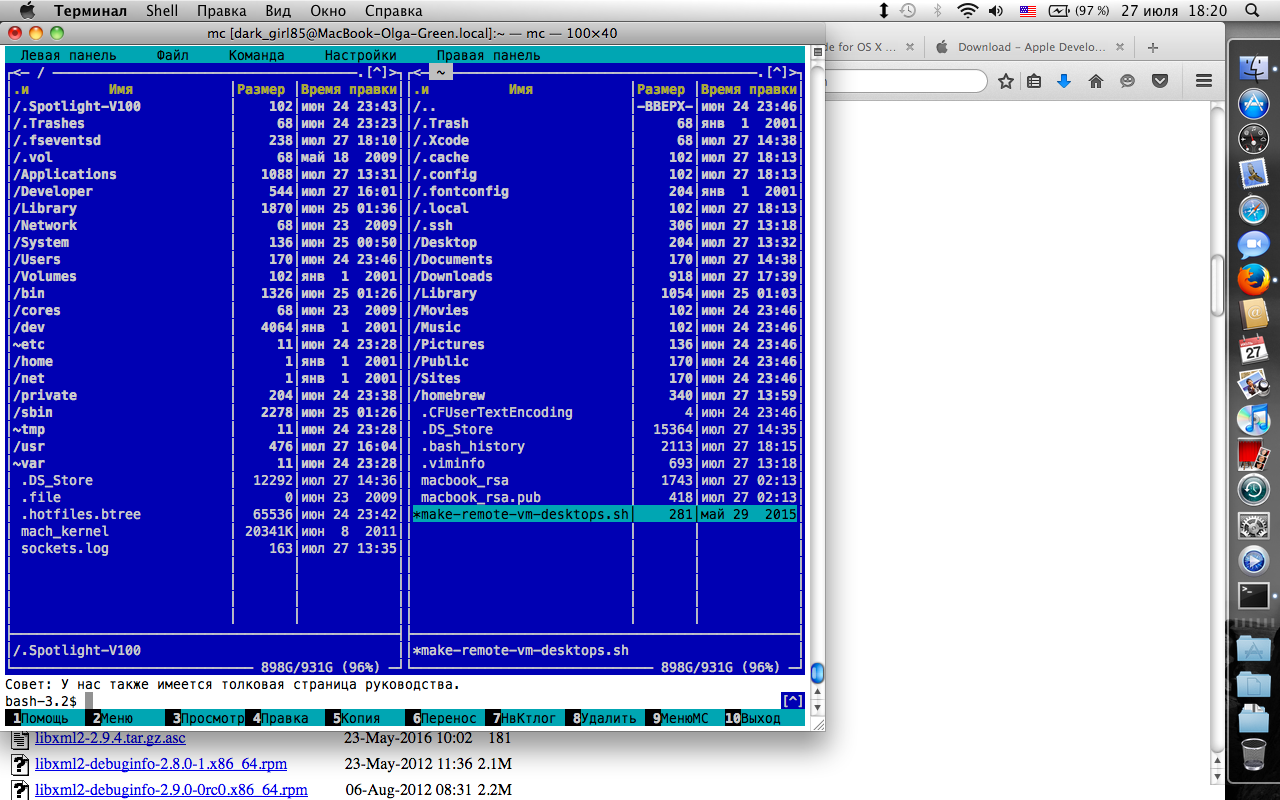Bookmark page with Firefox star icon
The height and width of the screenshot is (800, 1280).
(x=1006, y=81)
